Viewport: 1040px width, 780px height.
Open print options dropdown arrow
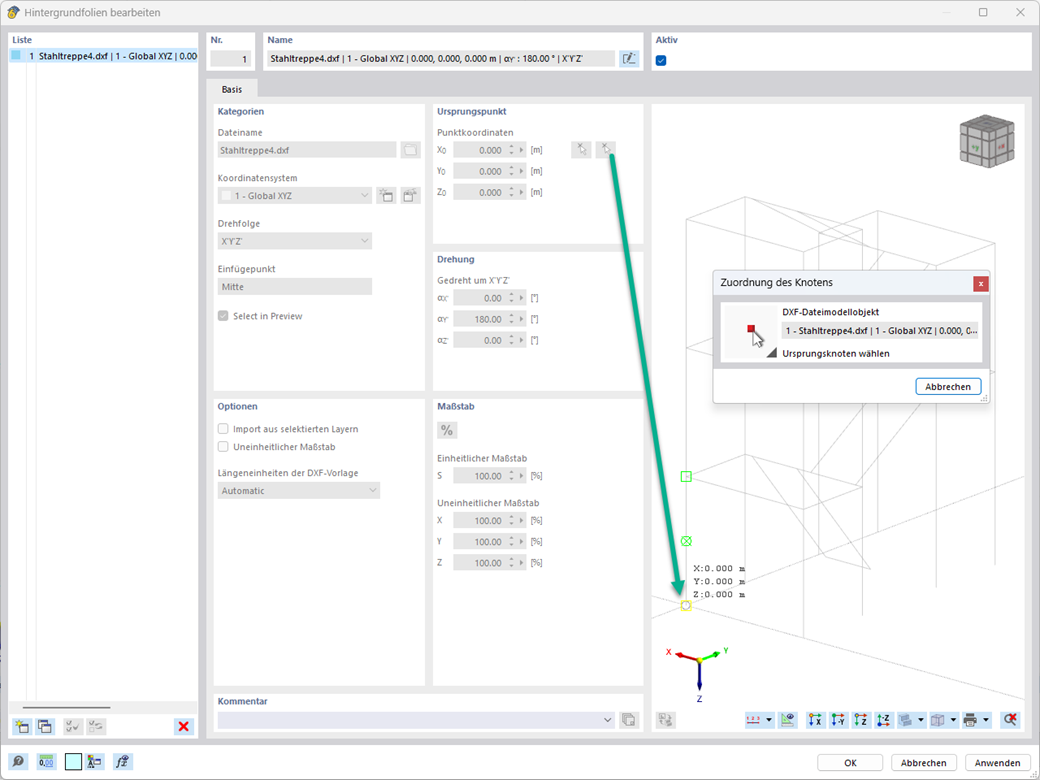(x=986, y=720)
